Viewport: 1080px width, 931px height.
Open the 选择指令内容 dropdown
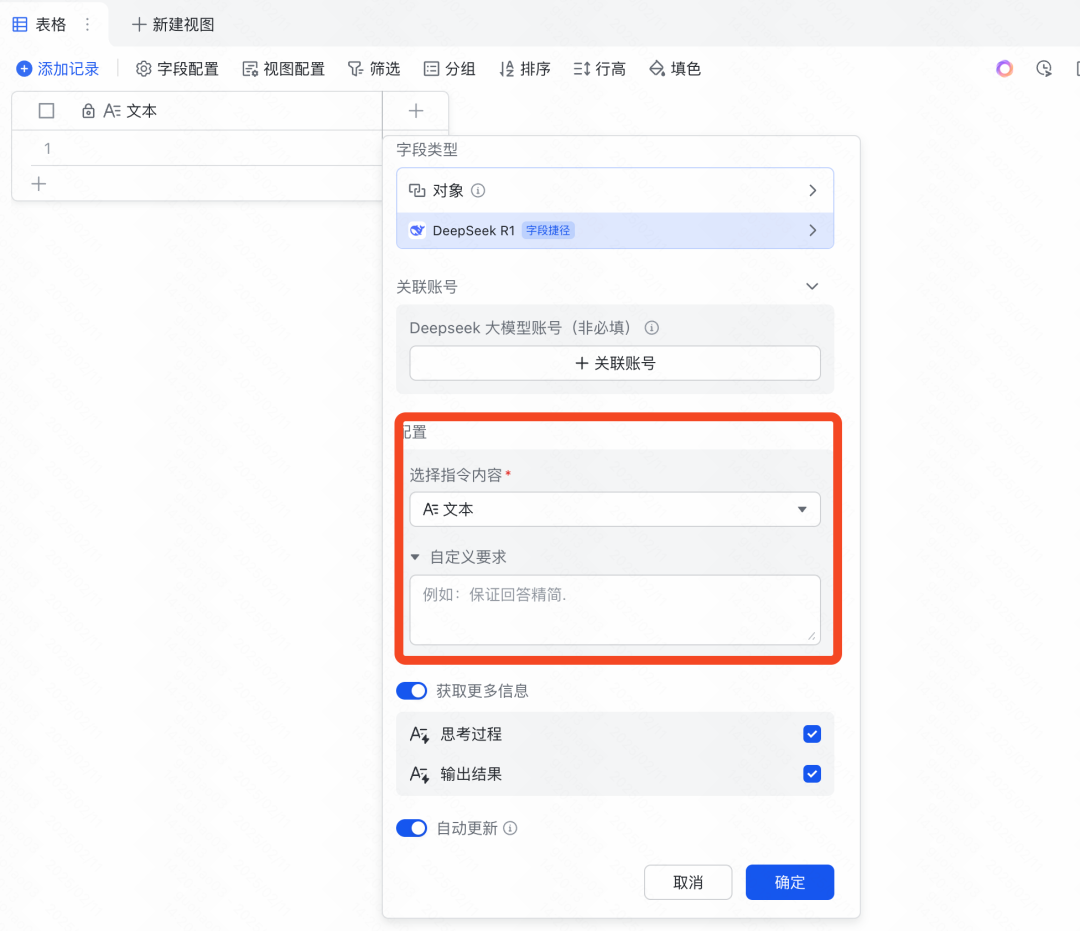[x=615, y=509]
